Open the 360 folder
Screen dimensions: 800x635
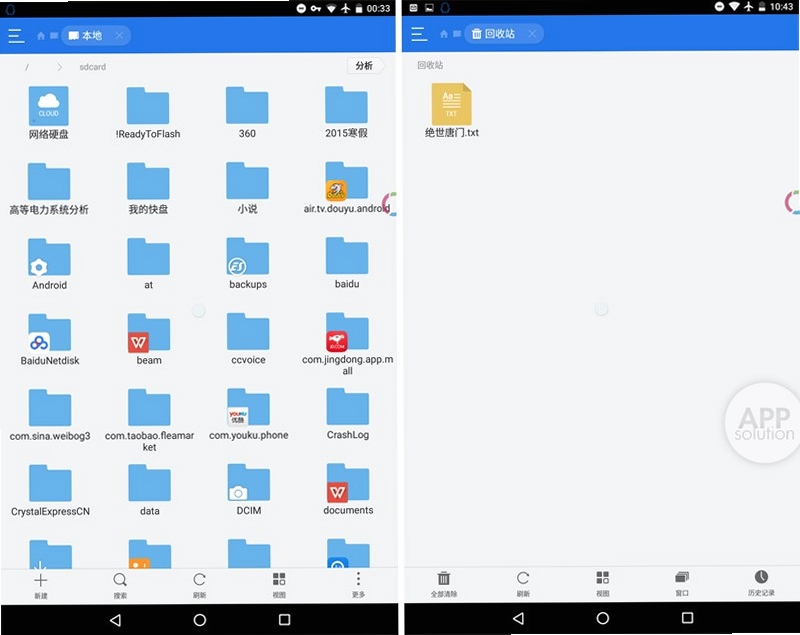coord(247,113)
